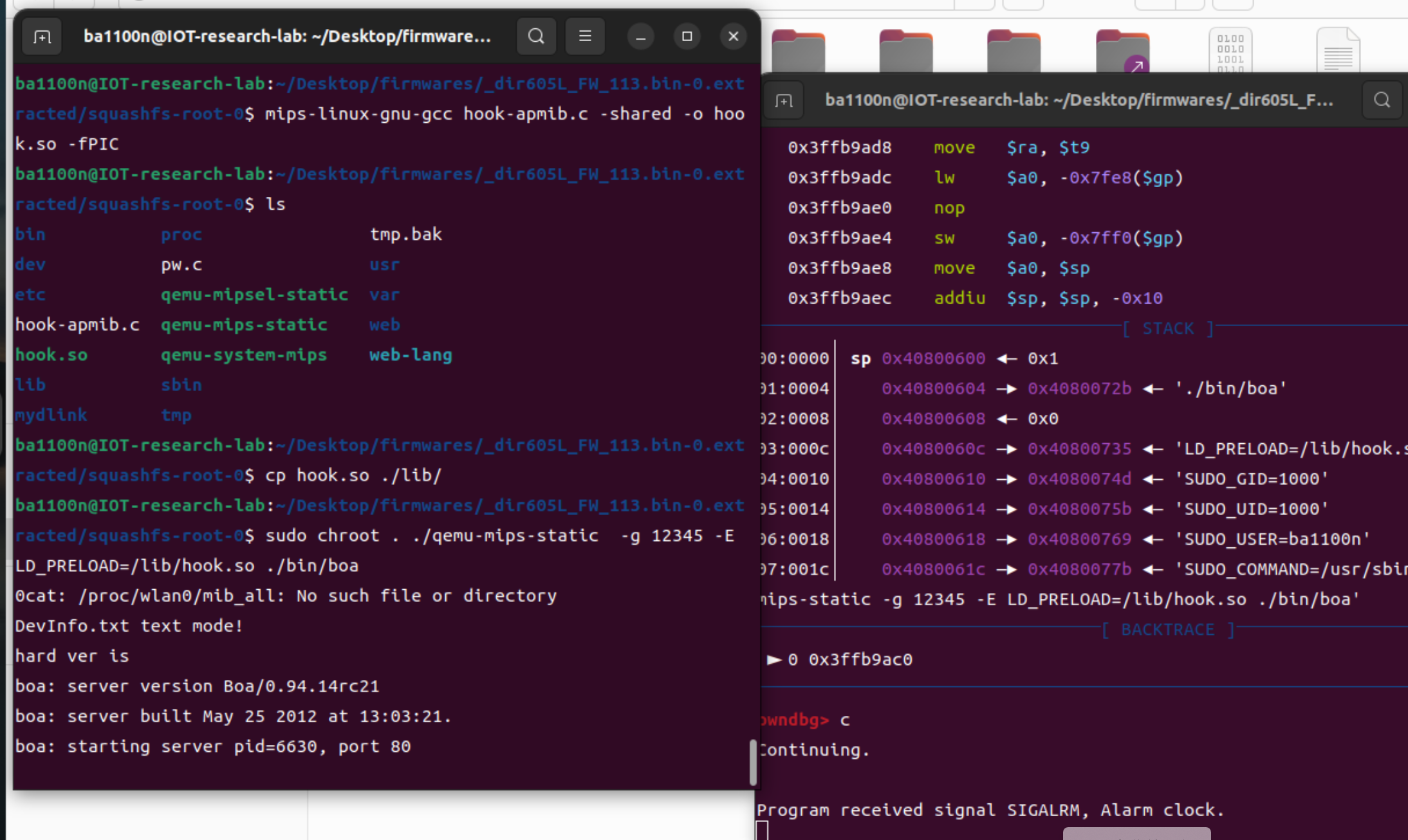The height and width of the screenshot is (840, 1408).
Task: Select the leftmost folder in file manager
Action: [798, 51]
